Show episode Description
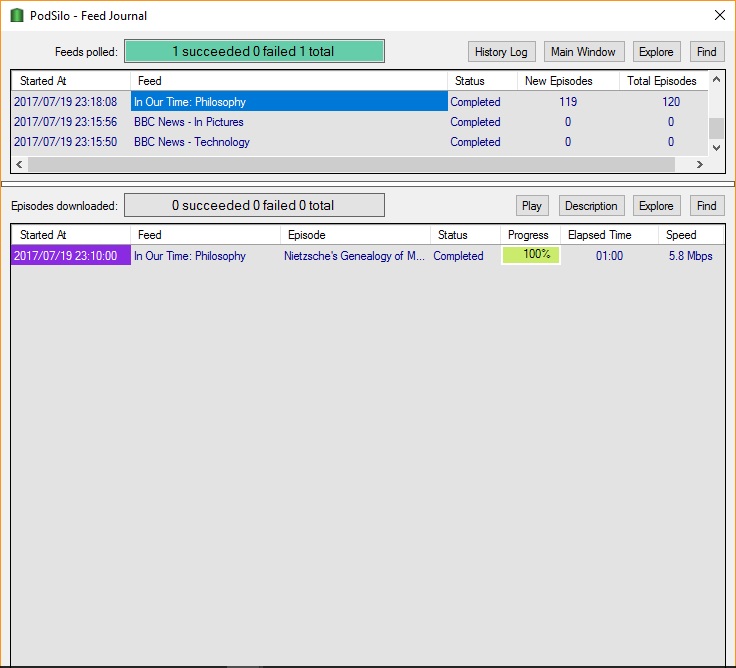Image resolution: width=736 pixels, height=668 pixels. click(591, 206)
